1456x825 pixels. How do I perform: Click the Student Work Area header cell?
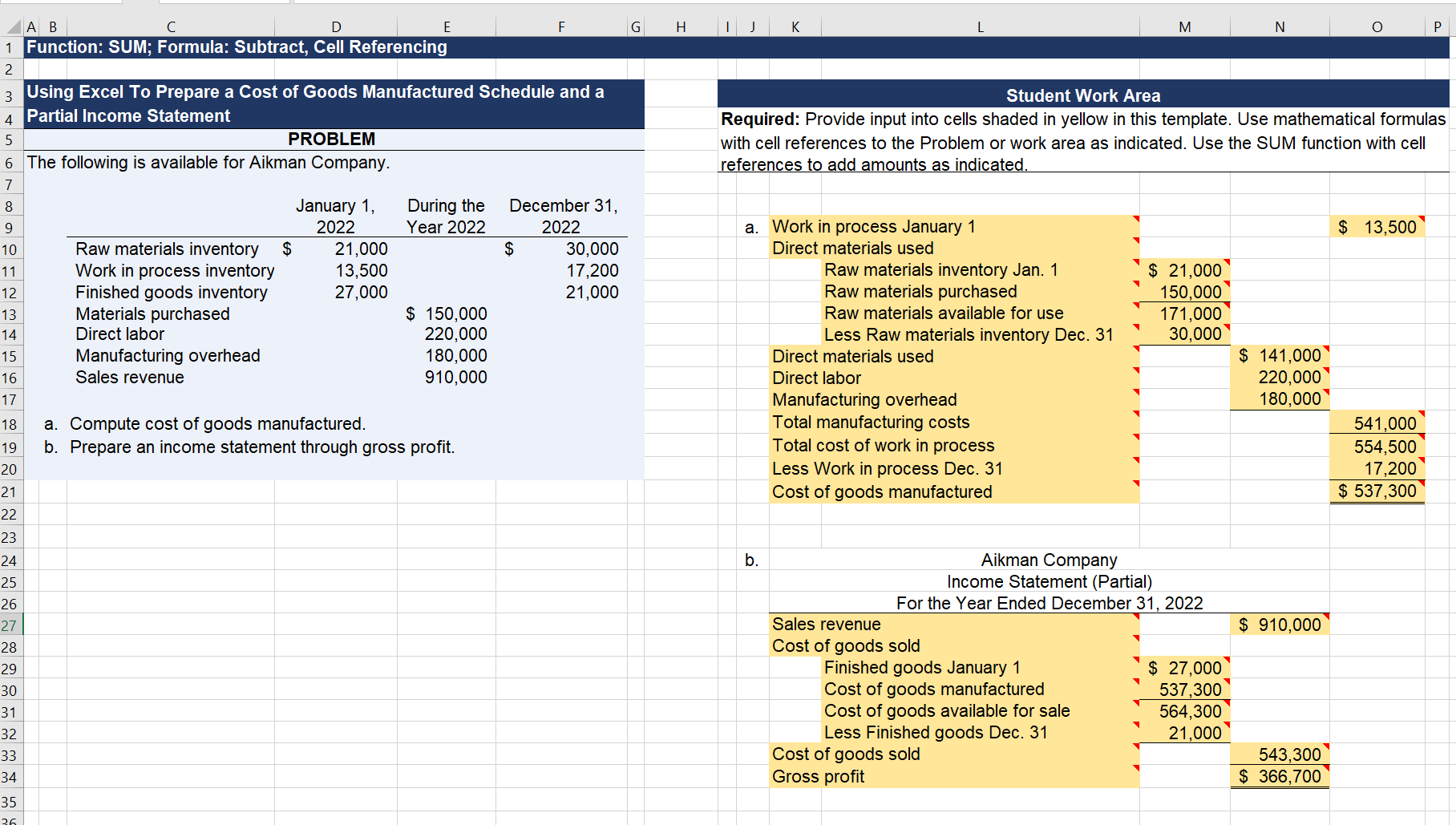pyautogui.click(x=1082, y=95)
